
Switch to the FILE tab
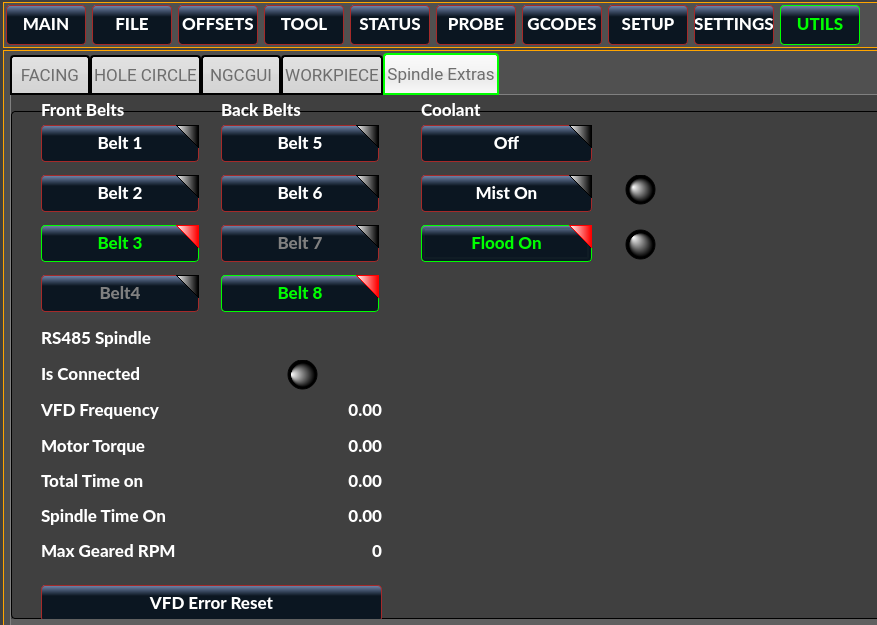(x=132, y=25)
